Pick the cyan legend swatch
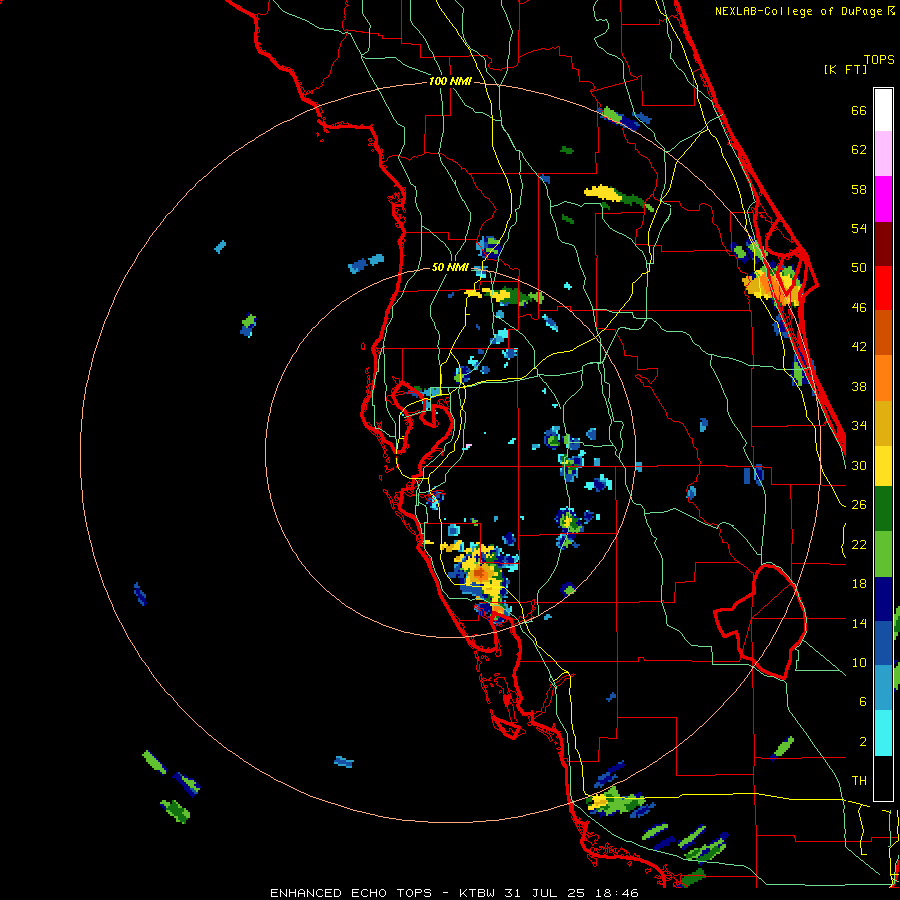The image size is (900, 900). click(883, 733)
